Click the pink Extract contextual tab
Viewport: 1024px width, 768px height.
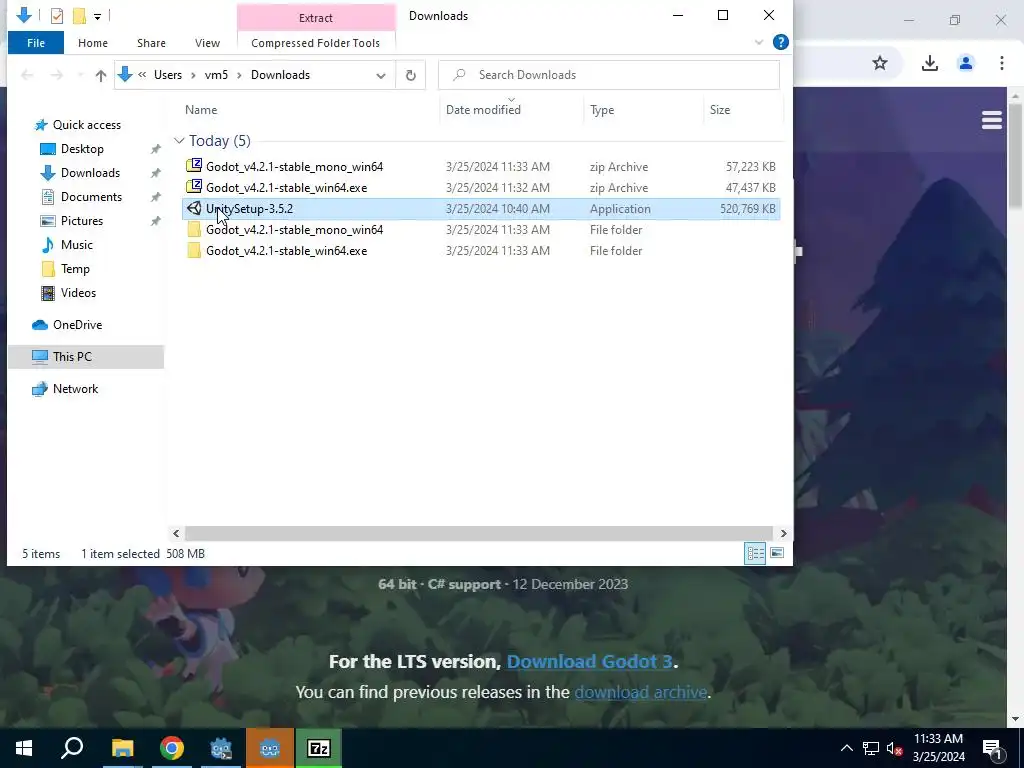pyautogui.click(x=316, y=18)
